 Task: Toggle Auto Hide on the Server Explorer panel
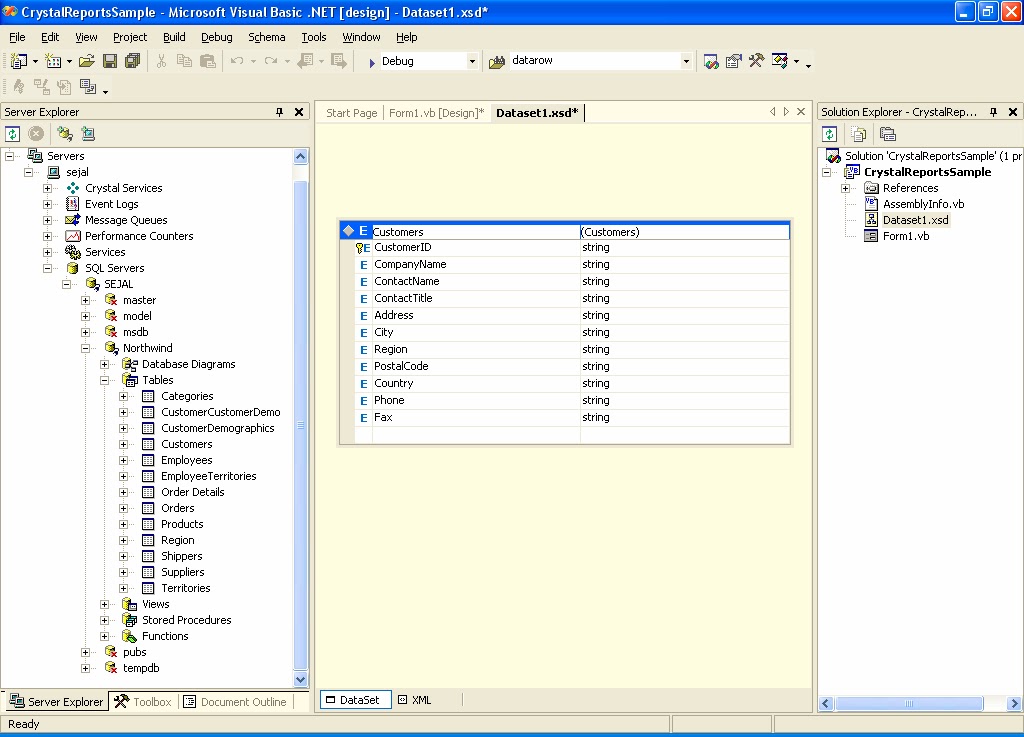point(280,112)
